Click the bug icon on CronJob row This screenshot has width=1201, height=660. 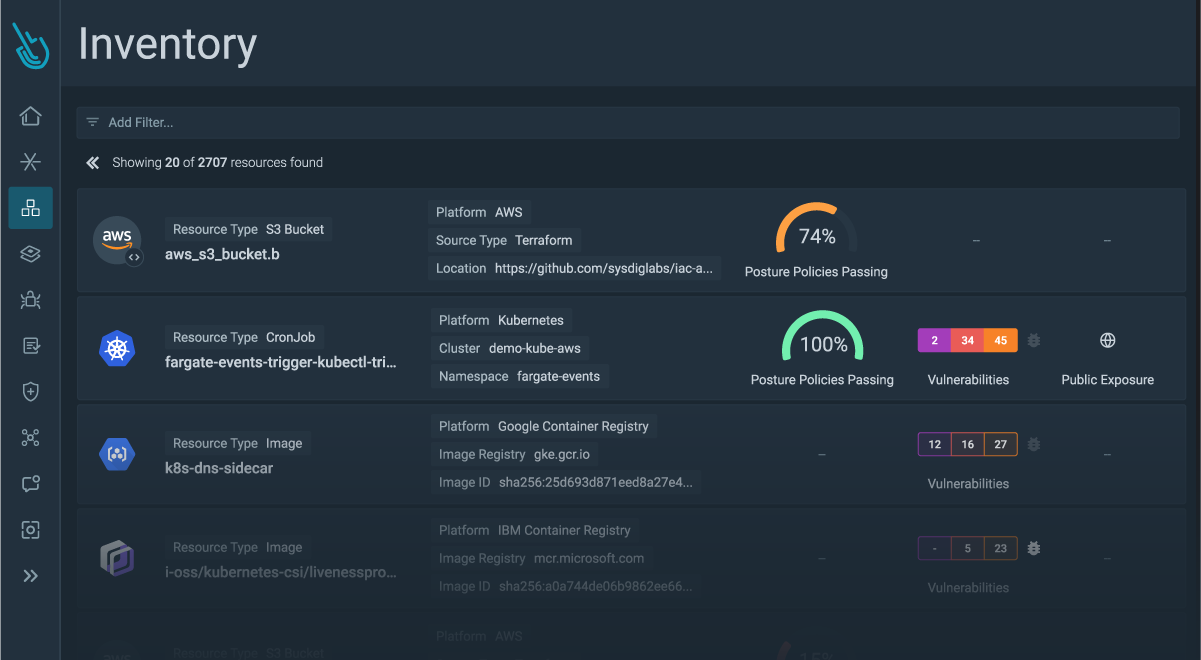pos(1034,340)
